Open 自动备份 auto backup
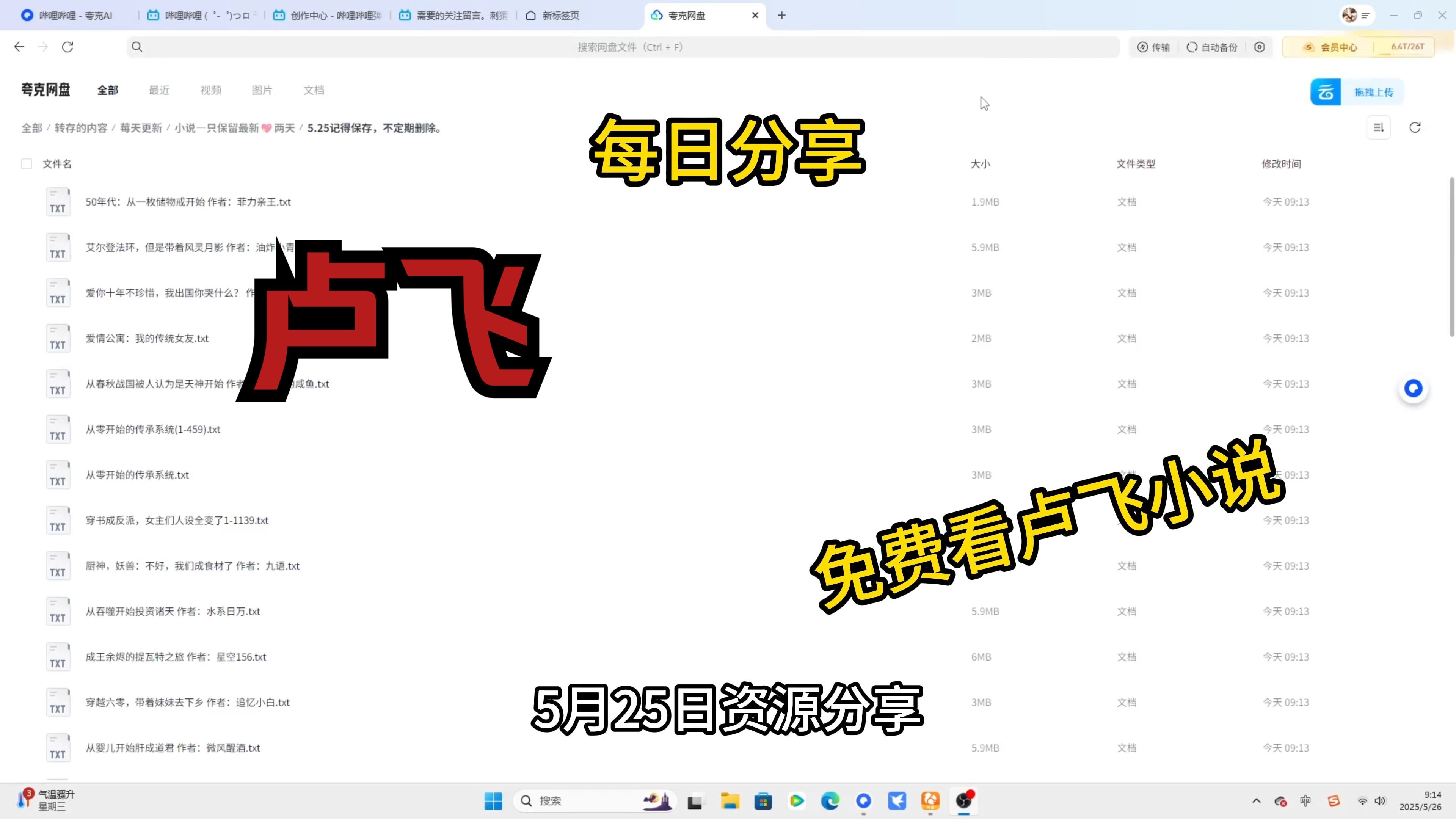The height and width of the screenshot is (819, 1456). [x=1212, y=47]
